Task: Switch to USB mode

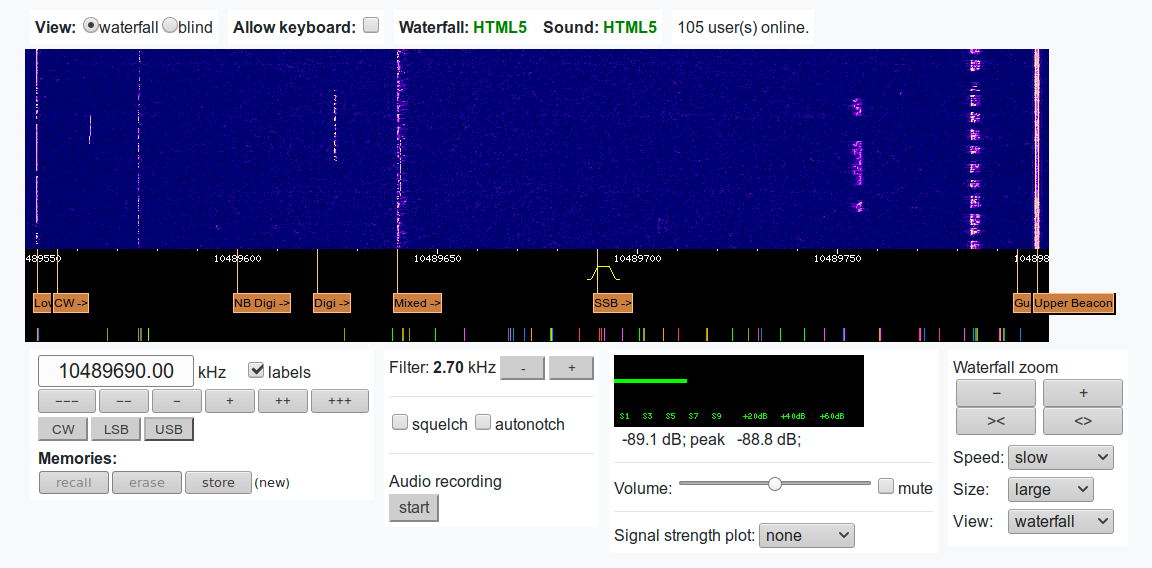Action: click(x=169, y=429)
